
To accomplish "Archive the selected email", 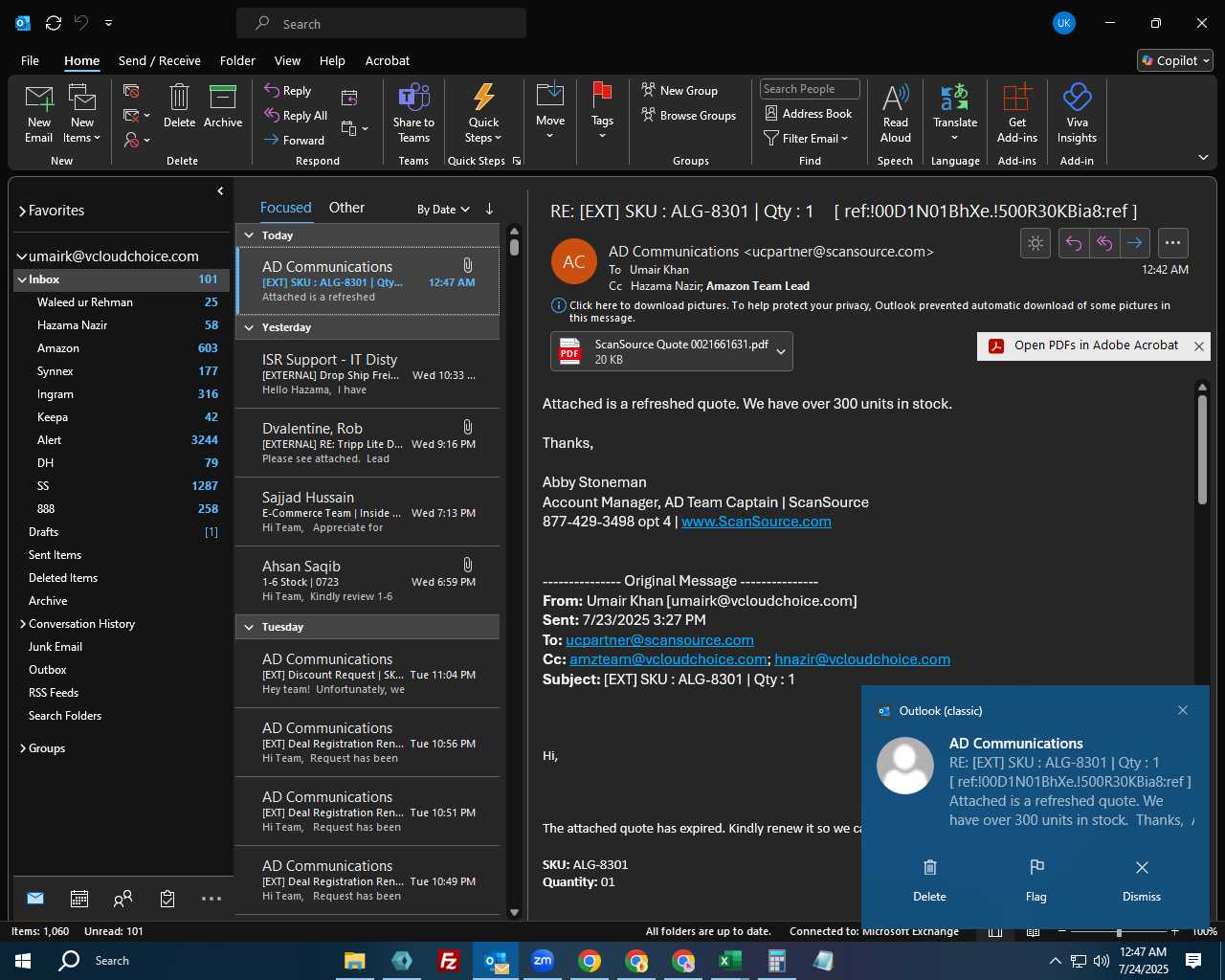I will tap(223, 106).
